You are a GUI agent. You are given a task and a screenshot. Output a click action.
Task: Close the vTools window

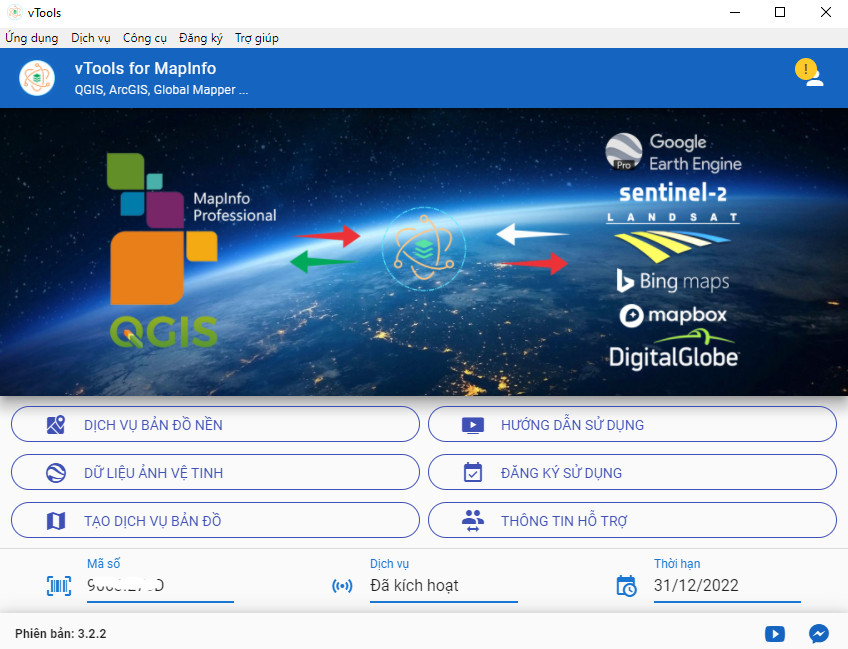825,12
